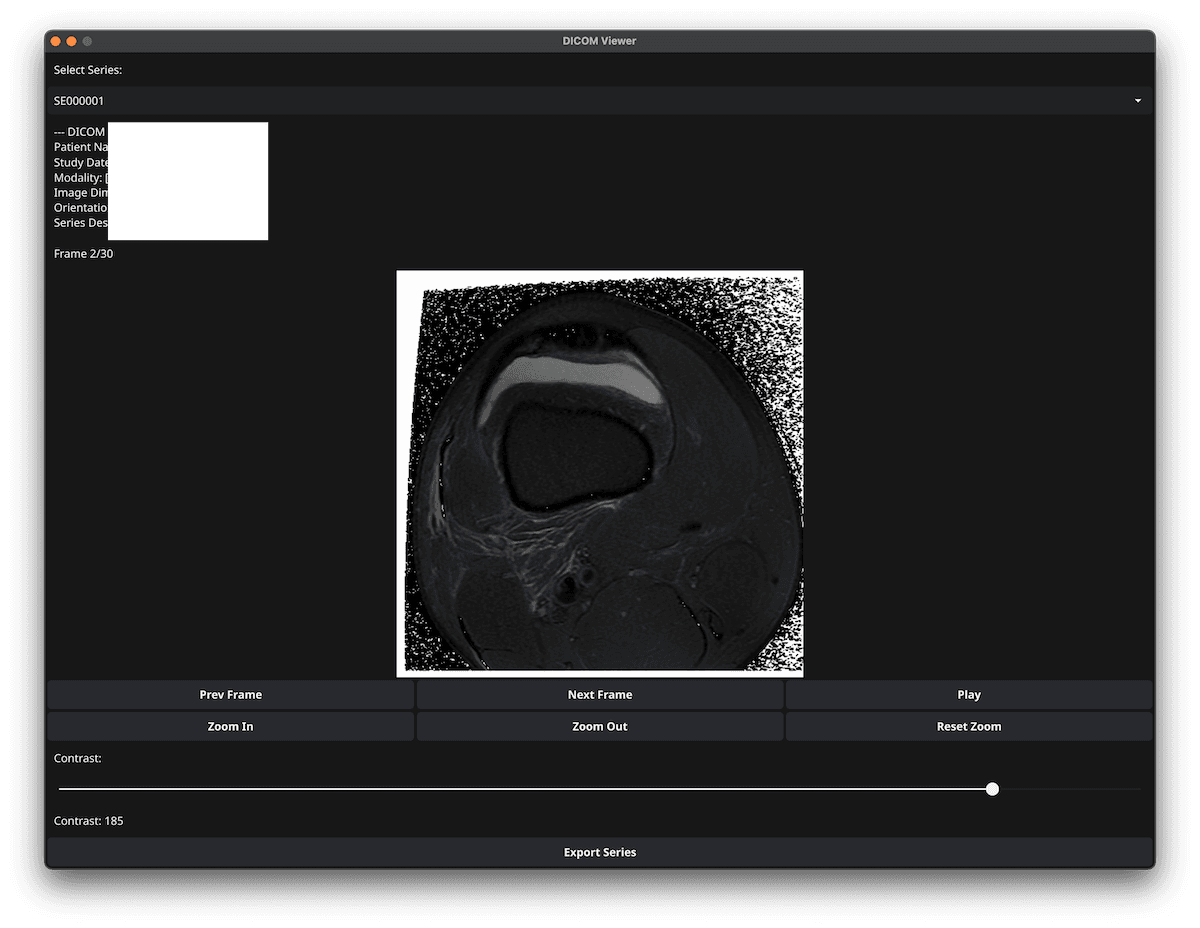Click the dropdown arrow beside SE000001
This screenshot has width=1200, height=928.
pos(1137,100)
